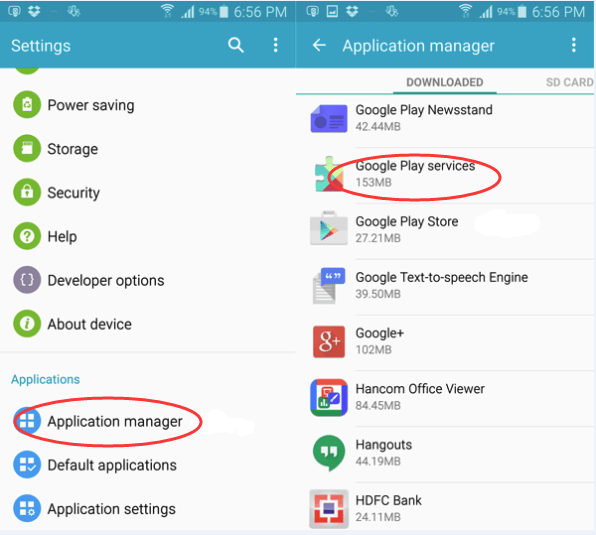Tap the Google Text-to-speech Engine icon
This screenshot has width=596, height=535.
click(329, 286)
